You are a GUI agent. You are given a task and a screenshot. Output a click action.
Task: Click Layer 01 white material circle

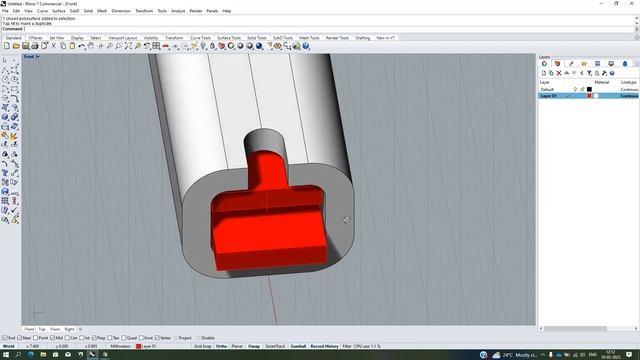tap(596, 96)
